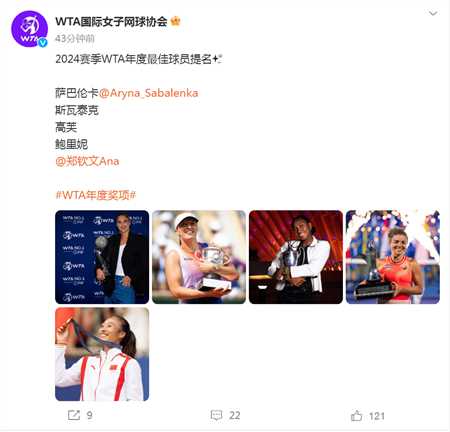Click the like count 121
Viewport: 450px width, 432px height.
coord(377,416)
